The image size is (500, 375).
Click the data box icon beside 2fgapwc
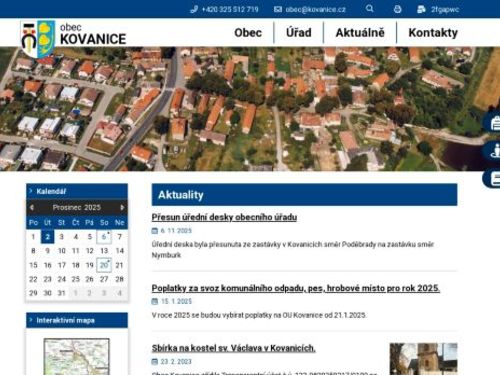click(421, 9)
